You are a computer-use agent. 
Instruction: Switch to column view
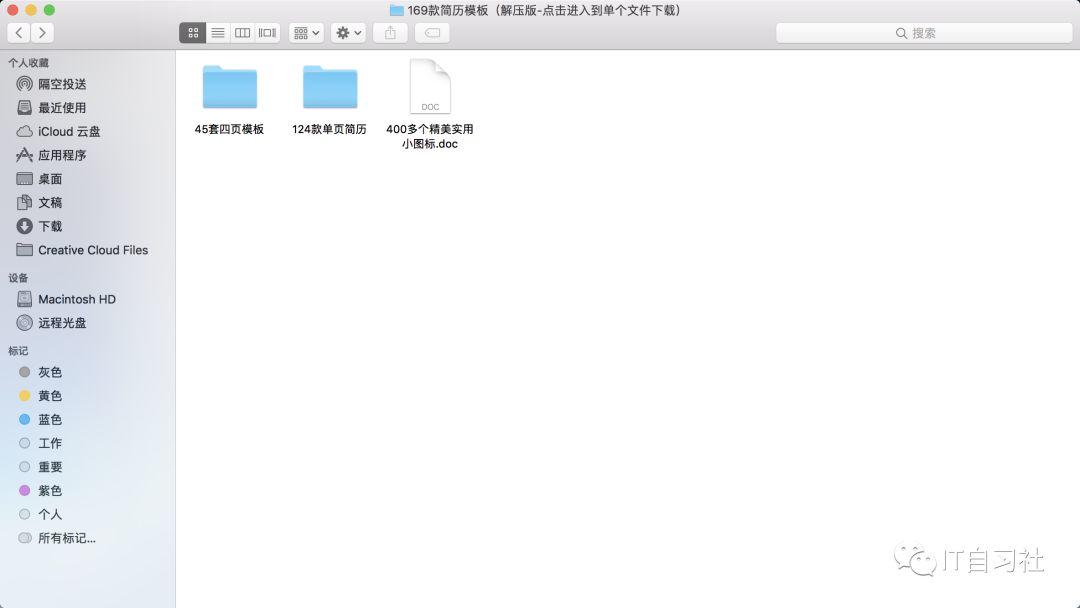click(x=242, y=32)
